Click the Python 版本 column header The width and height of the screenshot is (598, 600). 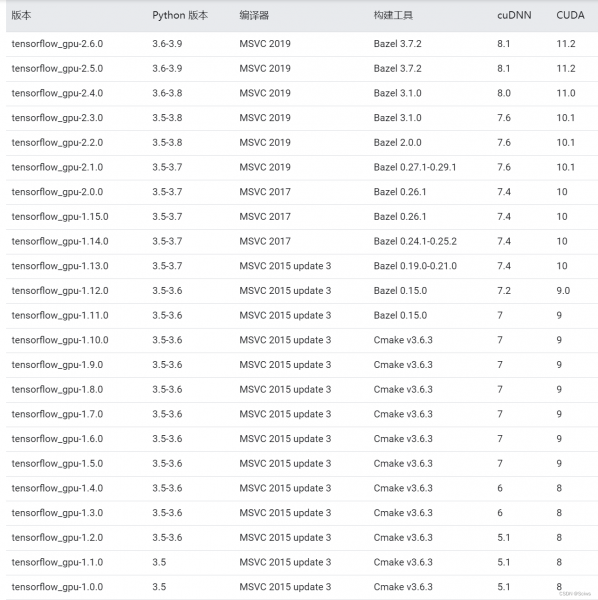pos(180,15)
